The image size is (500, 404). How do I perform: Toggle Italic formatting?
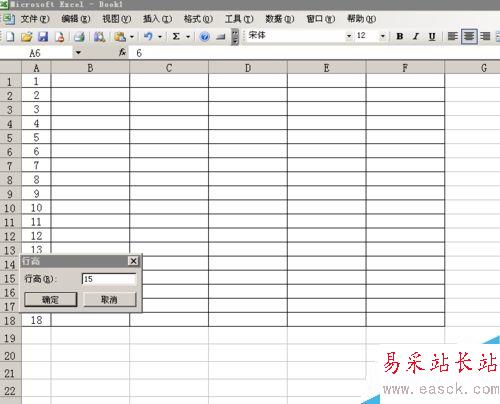[x=416, y=36]
